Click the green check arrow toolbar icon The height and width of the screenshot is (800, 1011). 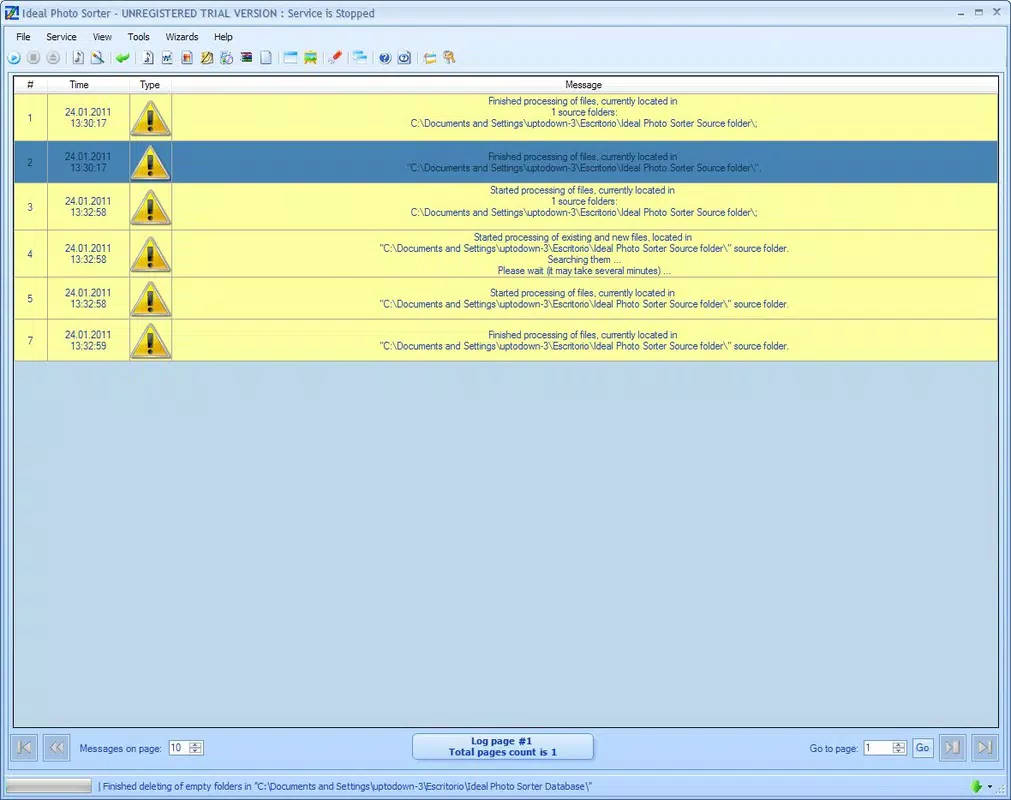coord(123,58)
